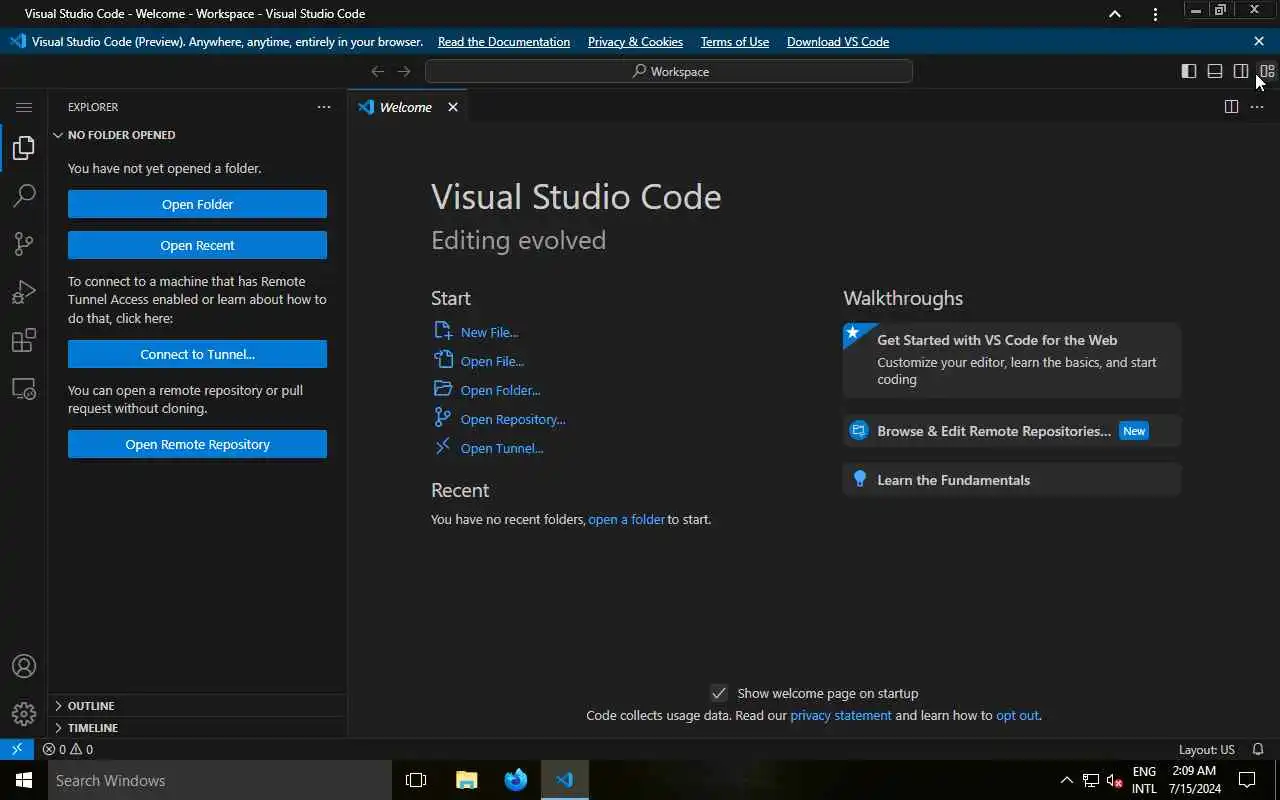Screen dimensions: 1280x800
Task: Select the Welcome editor tab
Action: click(406, 107)
